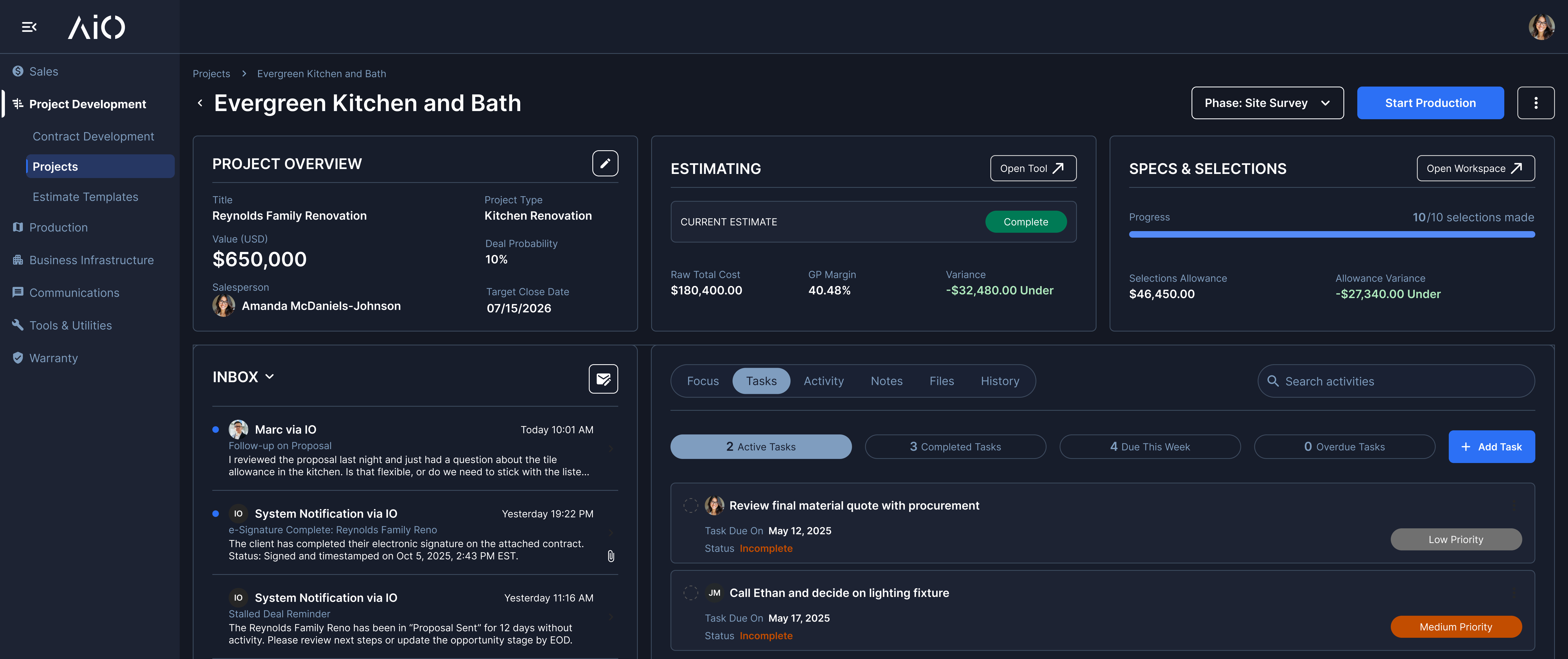Click the Add Task button
The width and height of the screenshot is (1568, 659).
(1491, 447)
